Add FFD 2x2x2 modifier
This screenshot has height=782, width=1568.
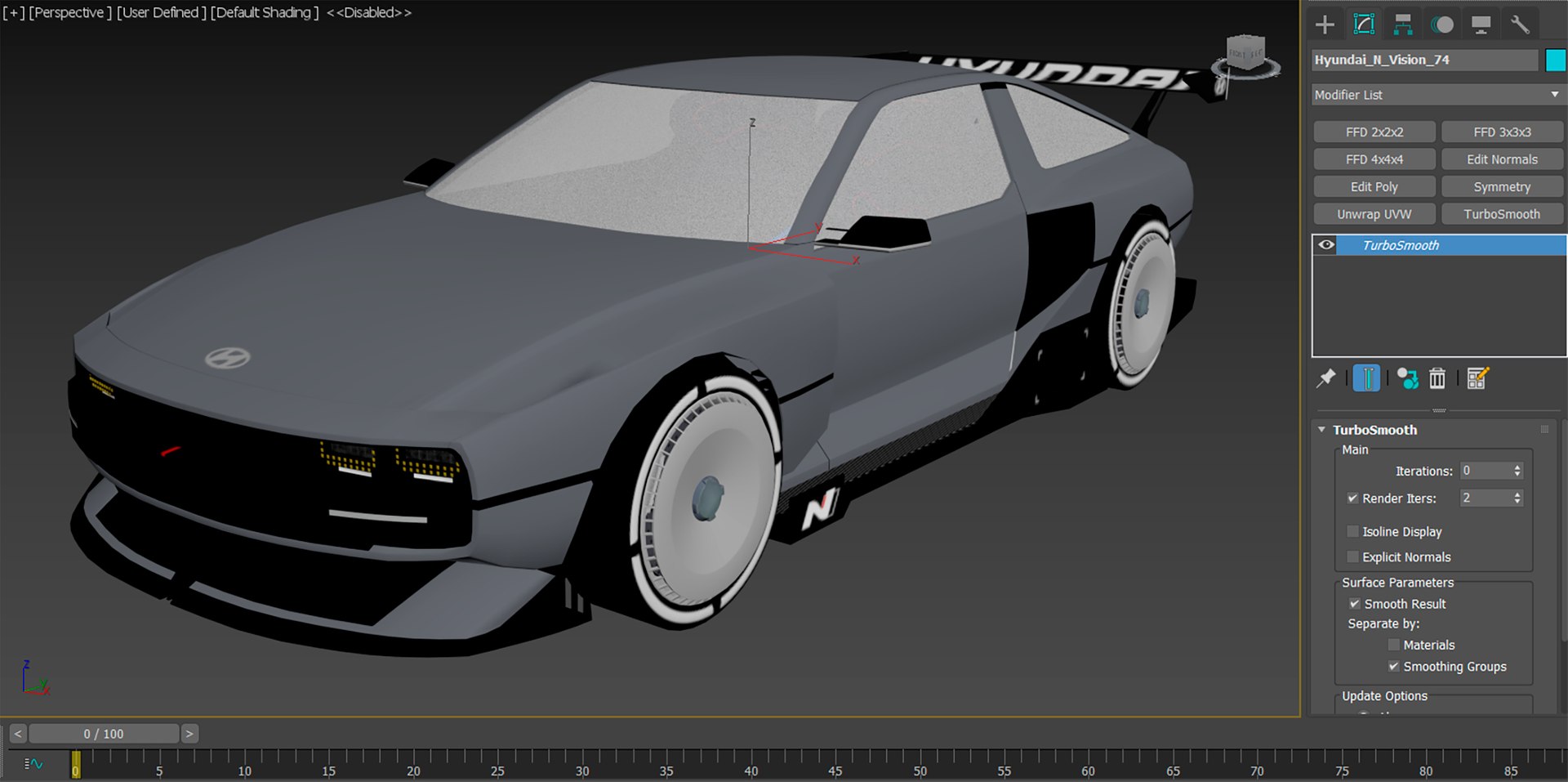point(1374,132)
